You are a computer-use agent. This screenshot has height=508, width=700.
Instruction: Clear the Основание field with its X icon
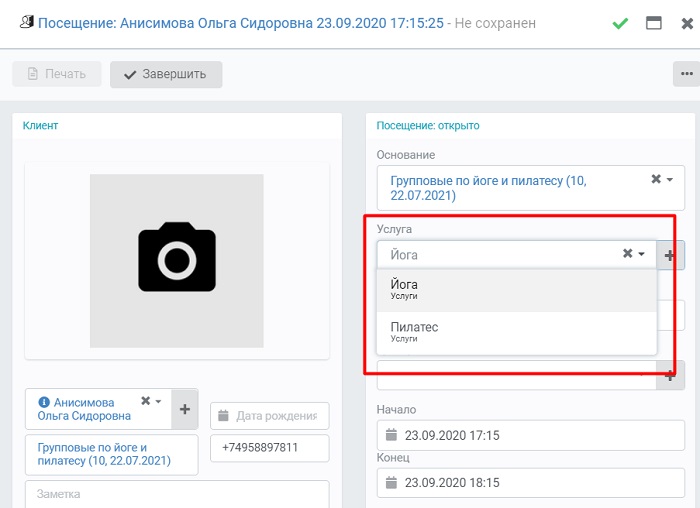coord(656,179)
